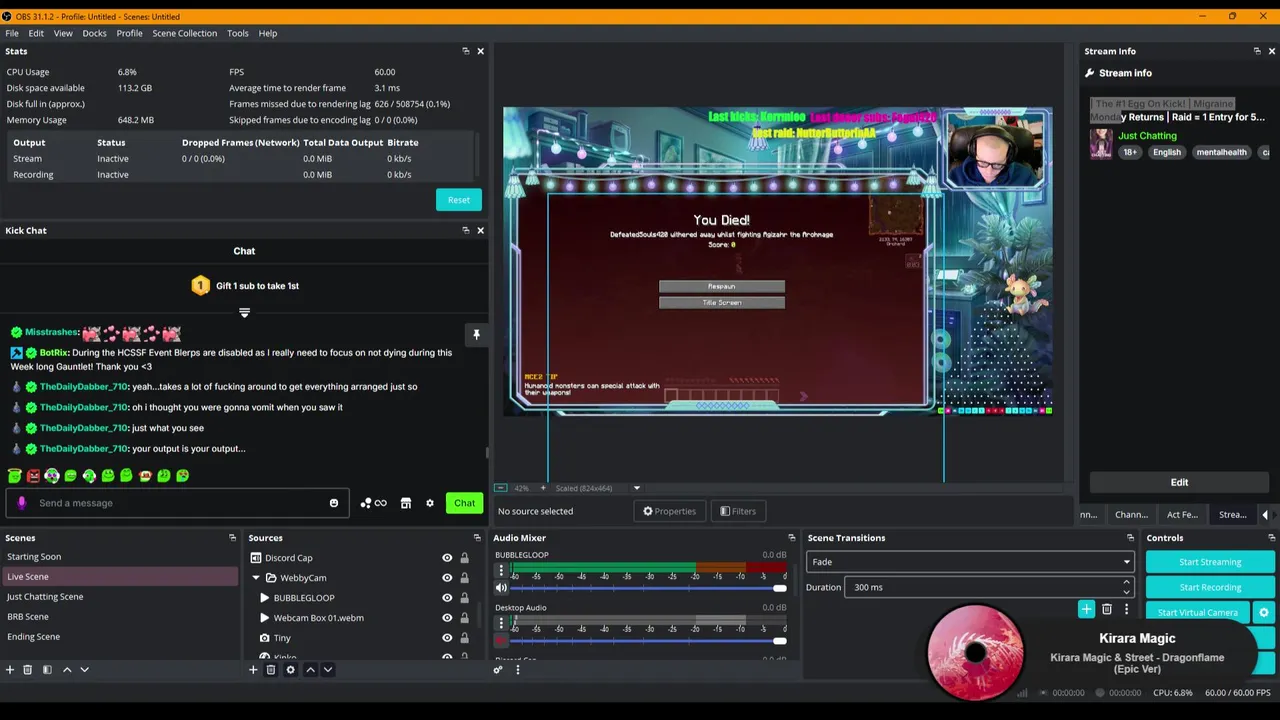Open scene filters icon in Scenes toolbar
This screenshot has width=1280, height=720.
click(47, 670)
